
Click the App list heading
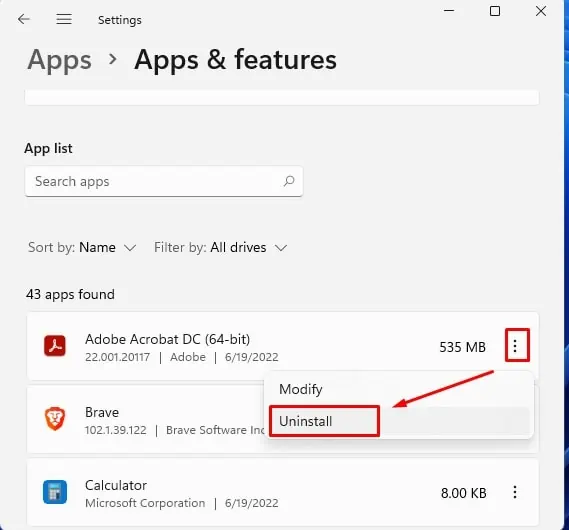pos(48,148)
